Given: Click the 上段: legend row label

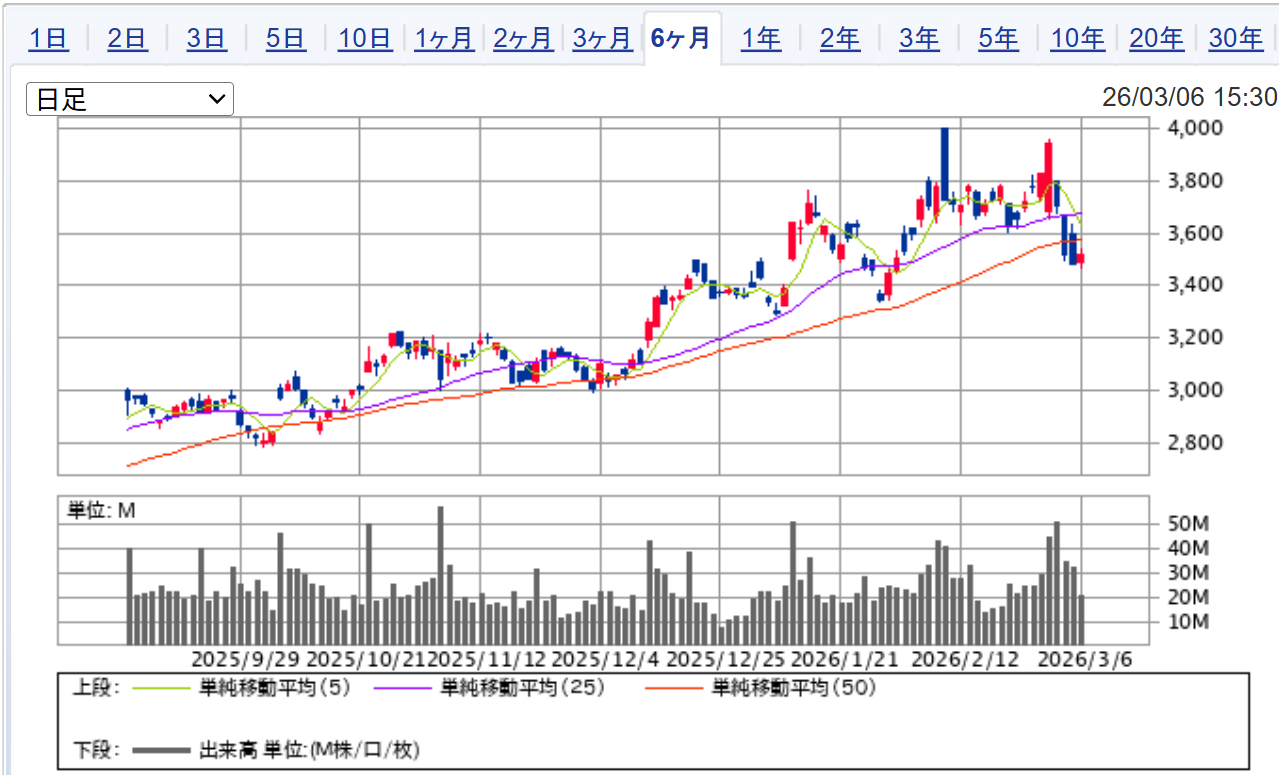Looking at the screenshot, I should coord(96,688).
